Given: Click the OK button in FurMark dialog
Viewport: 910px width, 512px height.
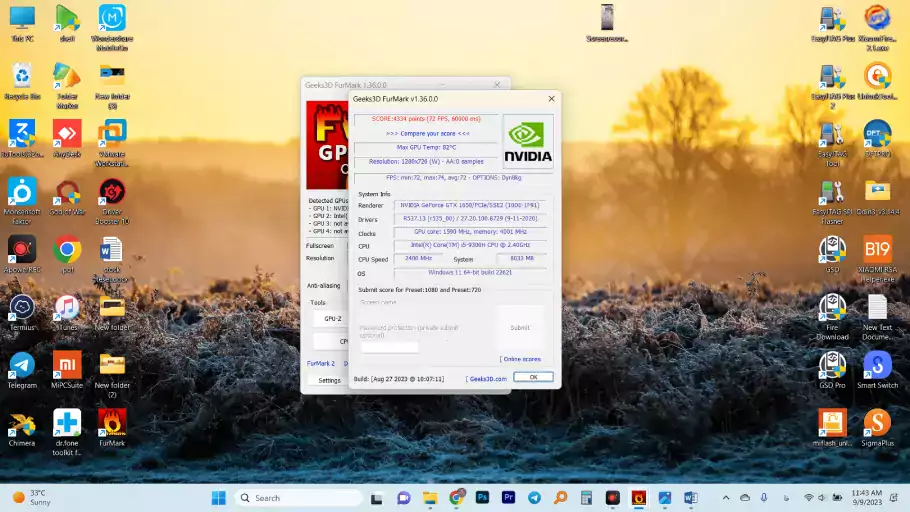Looking at the screenshot, I should [533, 377].
